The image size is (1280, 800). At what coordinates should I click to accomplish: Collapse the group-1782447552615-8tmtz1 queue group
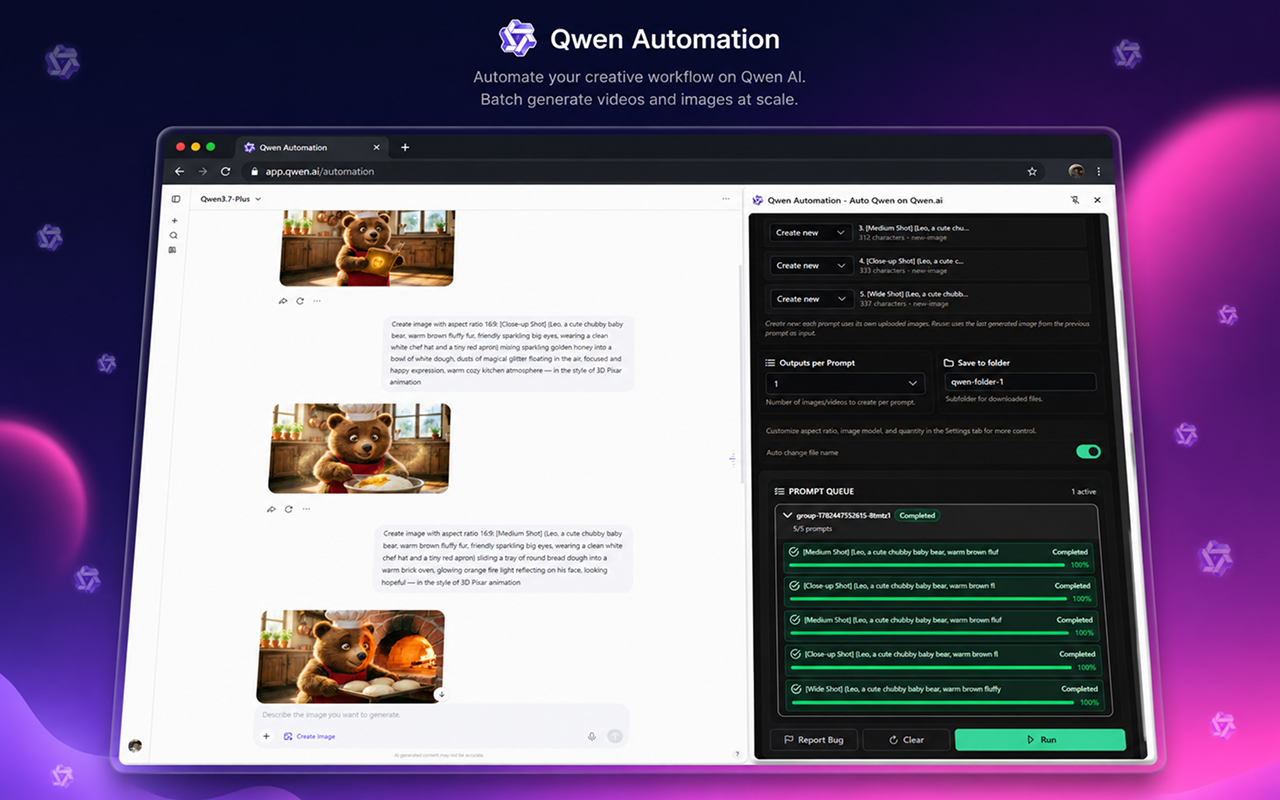click(788, 516)
